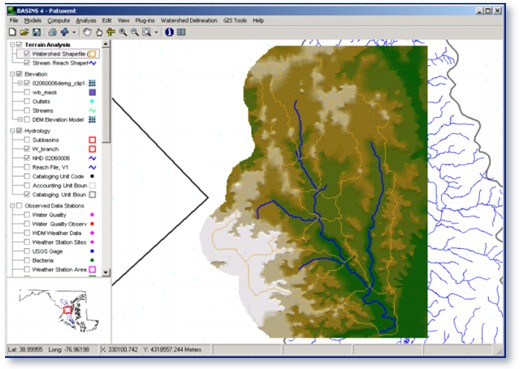Click the legend scrollbar up arrow
This screenshot has height=369, width=520.
(x=106, y=44)
